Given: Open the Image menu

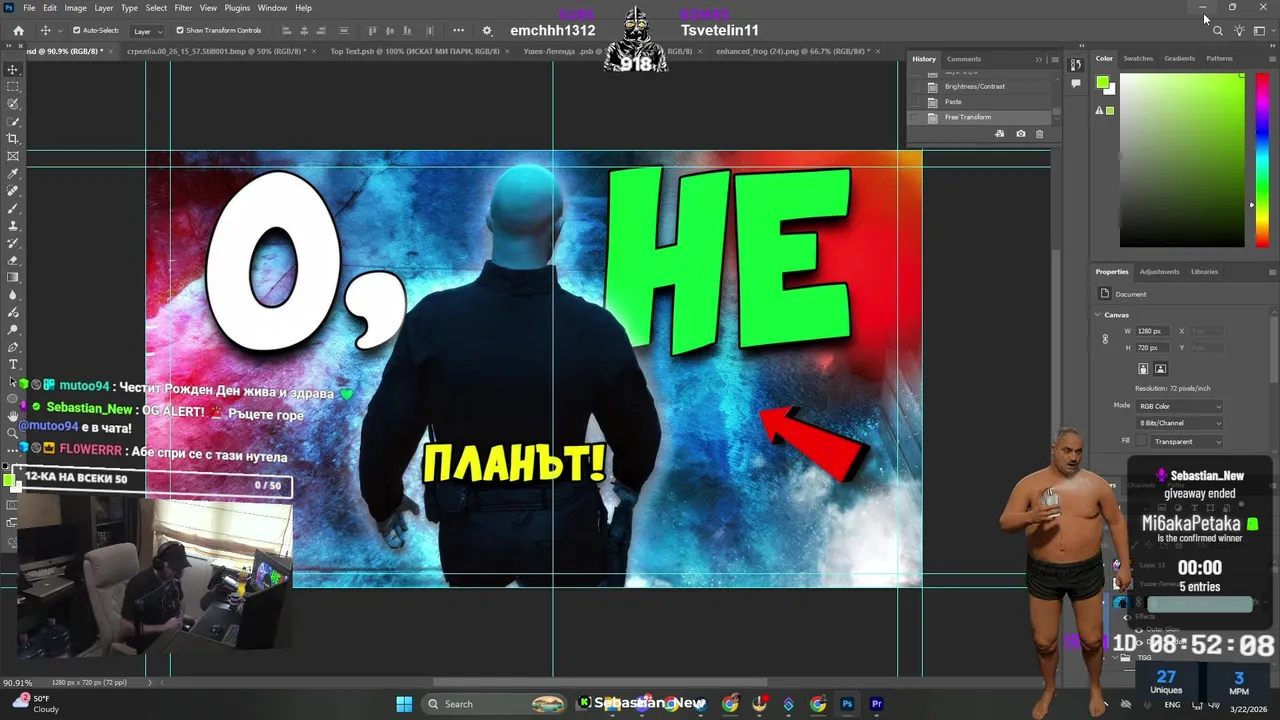Looking at the screenshot, I should click(x=76, y=8).
